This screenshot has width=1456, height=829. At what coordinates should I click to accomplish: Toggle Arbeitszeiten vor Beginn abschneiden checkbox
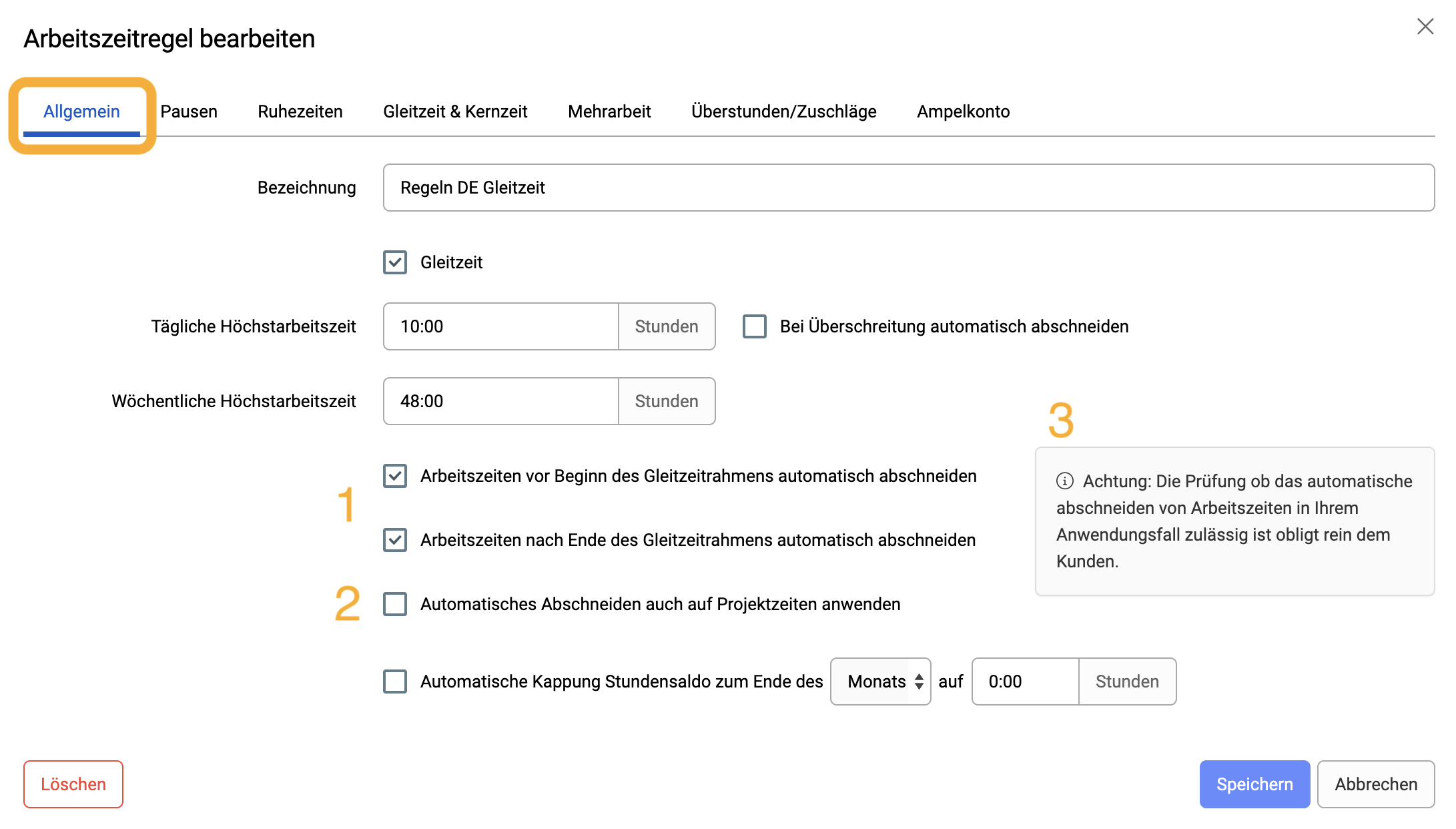pos(395,476)
